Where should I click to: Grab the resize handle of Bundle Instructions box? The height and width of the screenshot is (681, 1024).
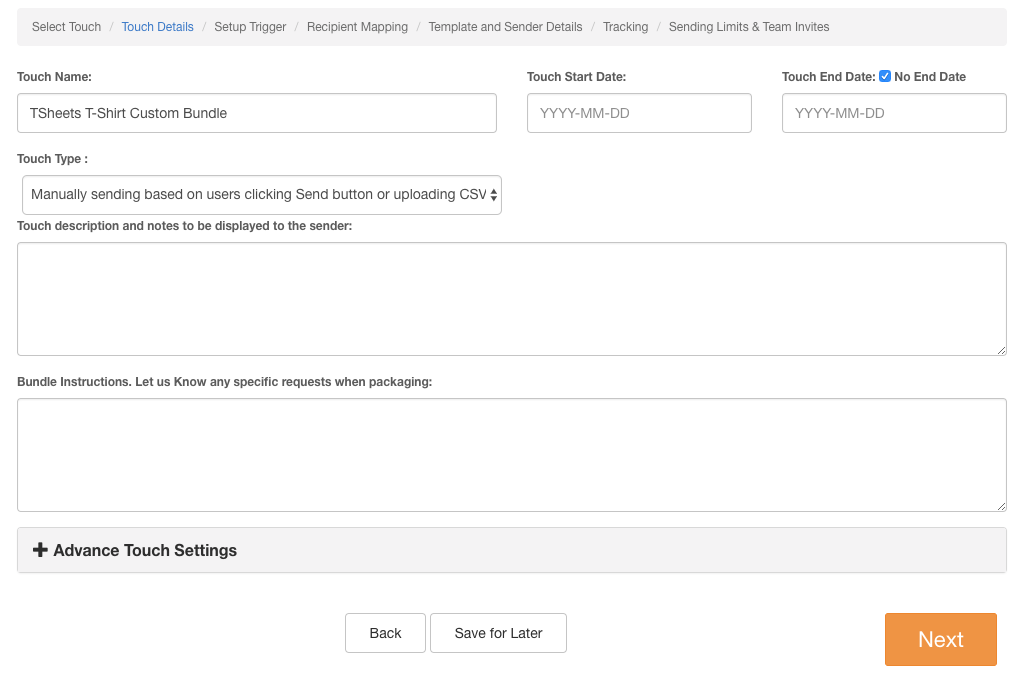tap(1001, 506)
